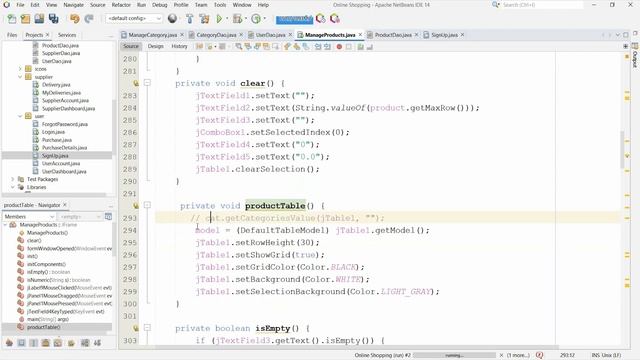640x360 pixels.
Task: Cancel the running task in status bar
Action: [x=501, y=356]
